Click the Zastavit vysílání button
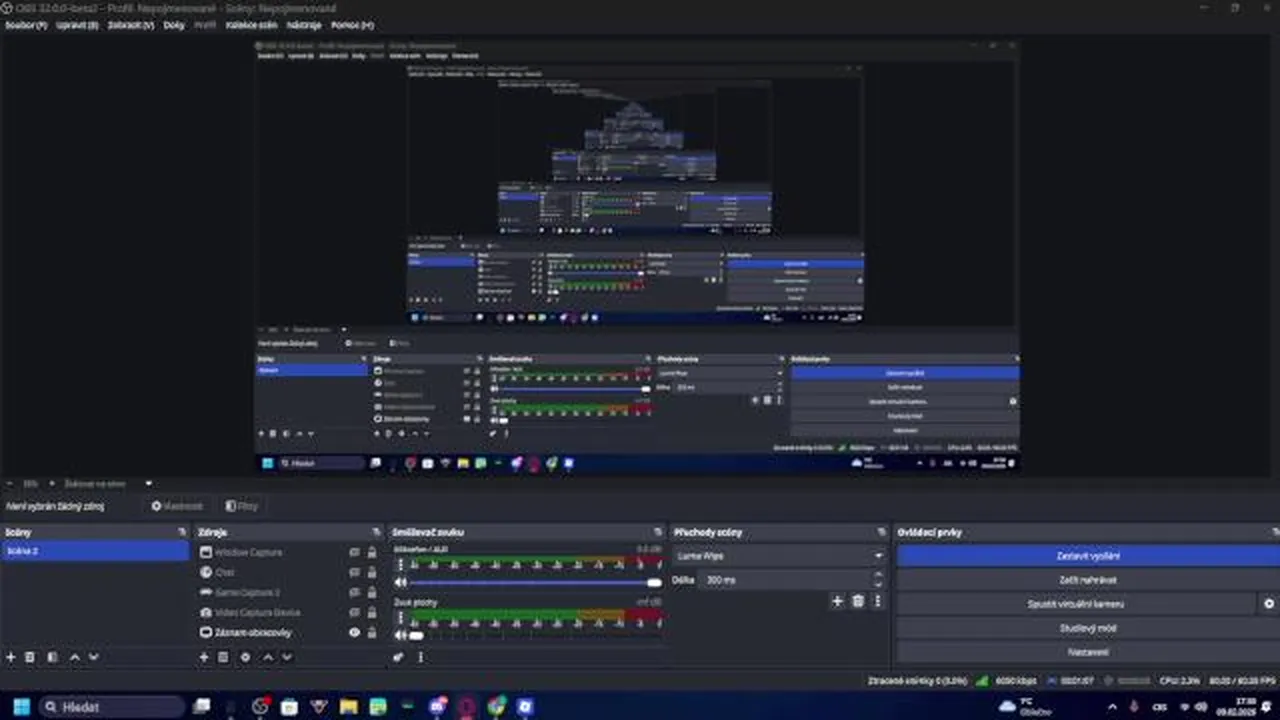The height and width of the screenshot is (720, 1280). 1088,556
